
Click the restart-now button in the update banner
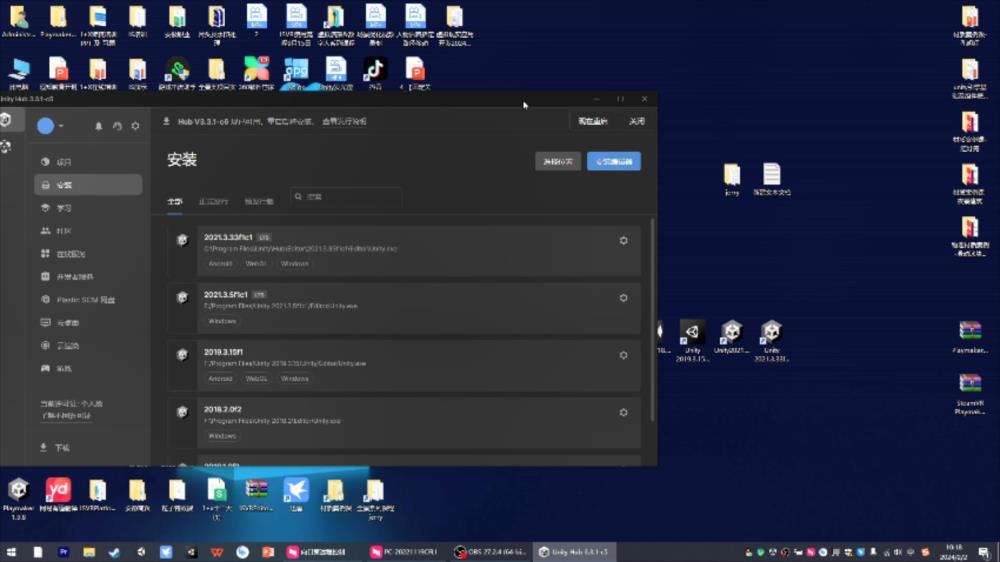pyautogui.click(x=592, y=121)
